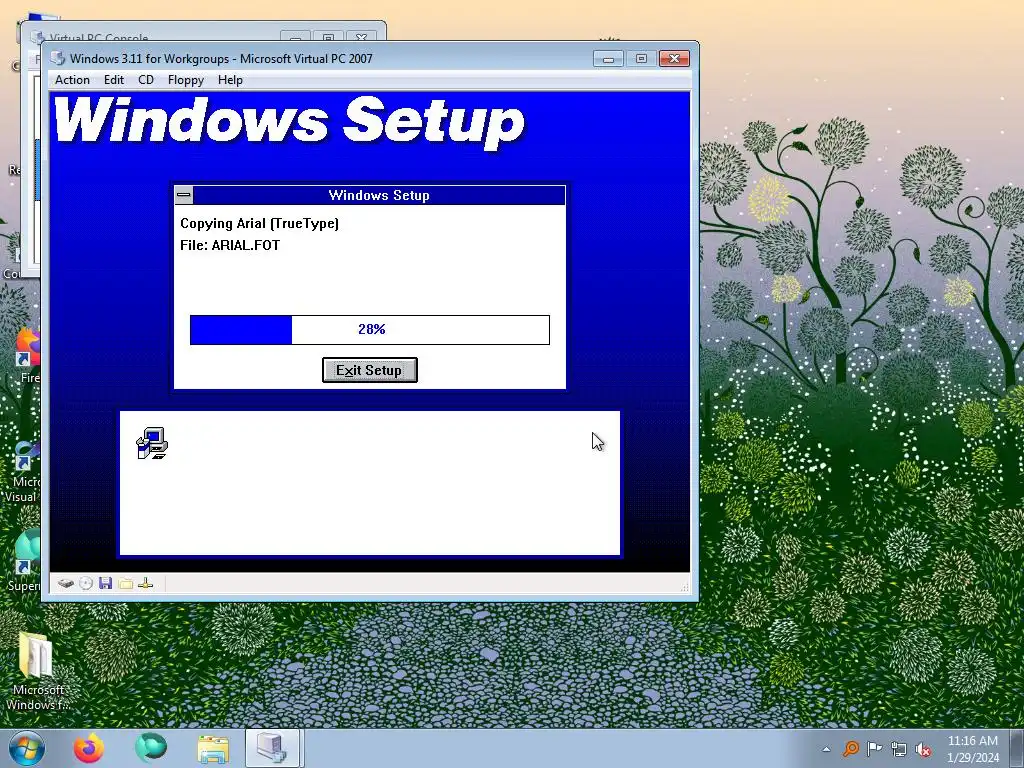Open the Action menu in Virtual PC
This screenshot has height=768, width=1024.
pos(72,80)
